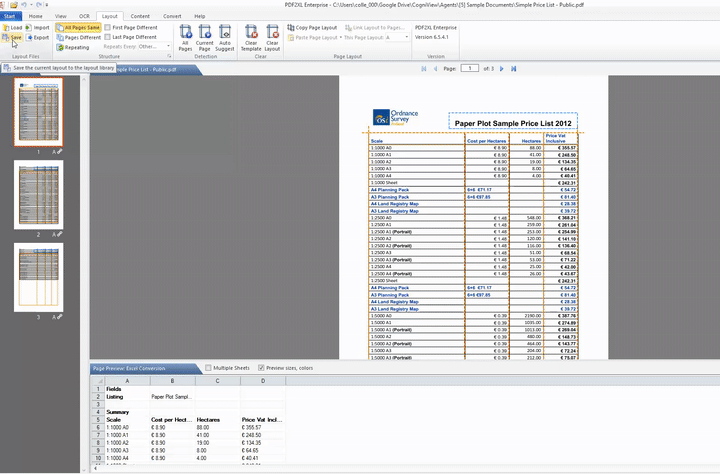720x474 pixels.
Task: Switch to the OCR ribbon tab
Action: point(84,16)
